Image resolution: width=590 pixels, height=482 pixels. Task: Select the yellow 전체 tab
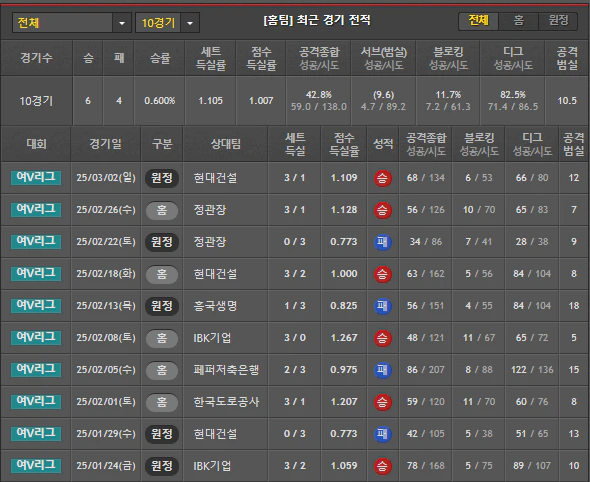pyautogui.click(x=478, y=21)
